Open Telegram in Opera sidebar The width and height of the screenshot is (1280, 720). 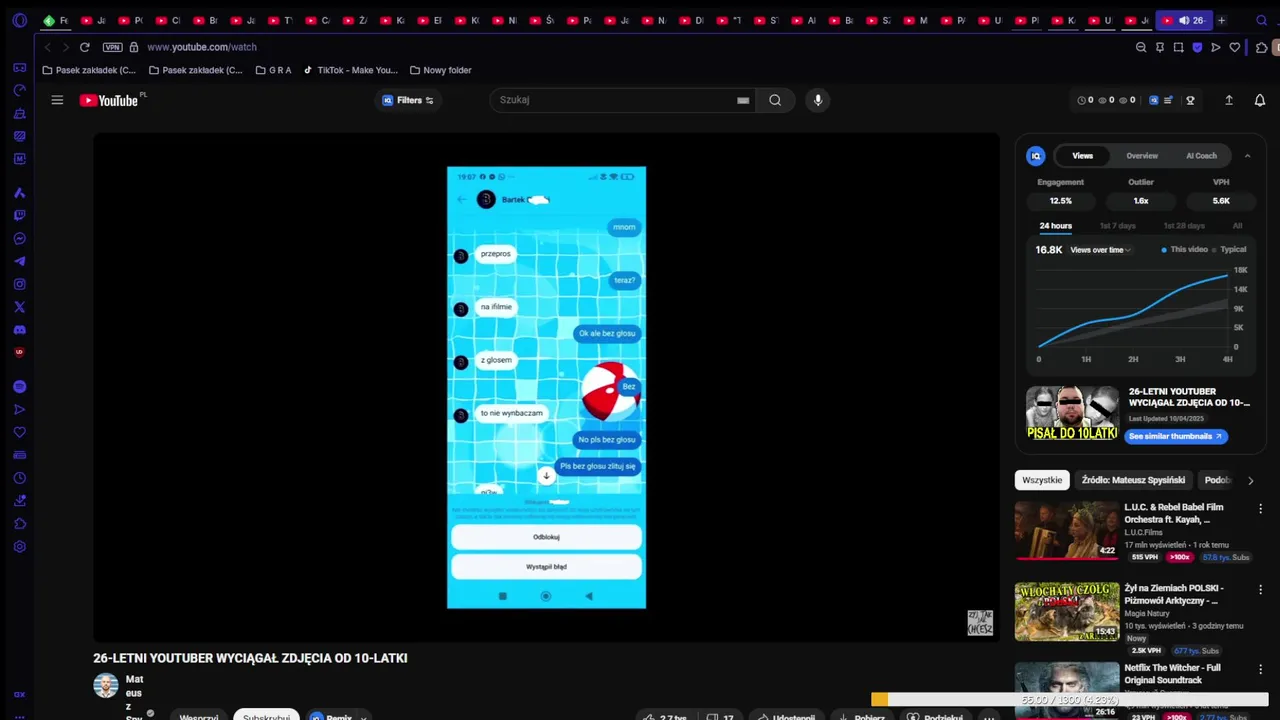click(x=19, y=262)
